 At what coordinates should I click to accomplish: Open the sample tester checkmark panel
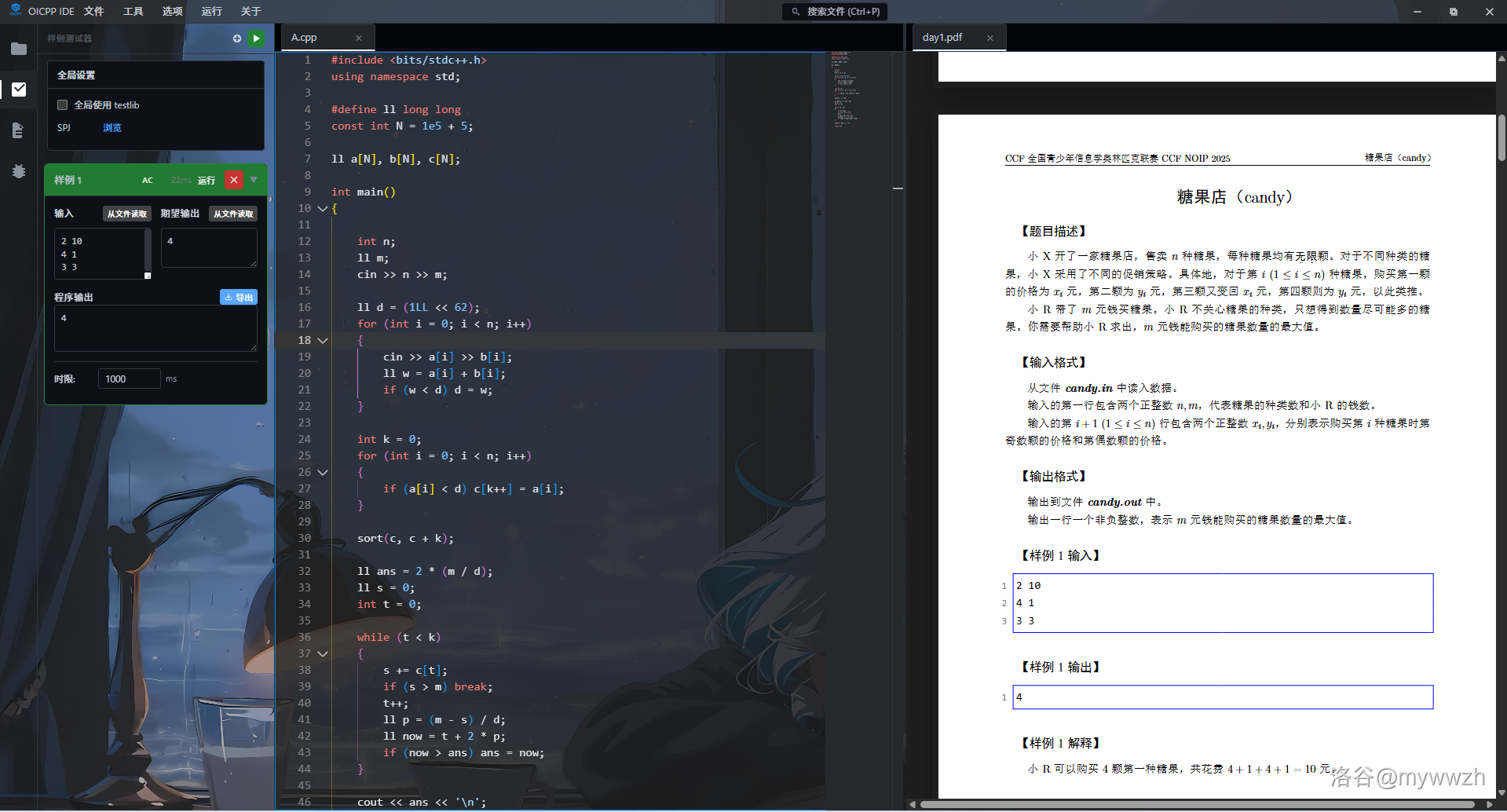tap(19, 90)
